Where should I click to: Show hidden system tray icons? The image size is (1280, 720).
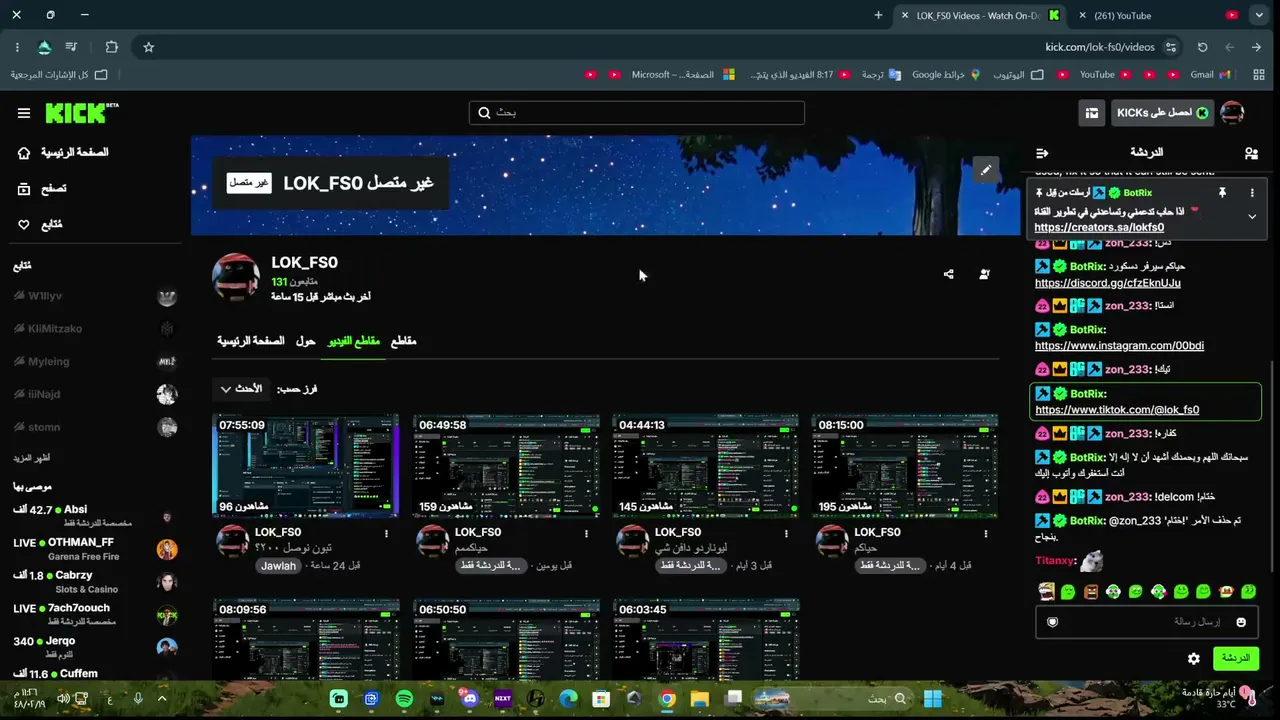pyautogui.click(x=162, y=699)
